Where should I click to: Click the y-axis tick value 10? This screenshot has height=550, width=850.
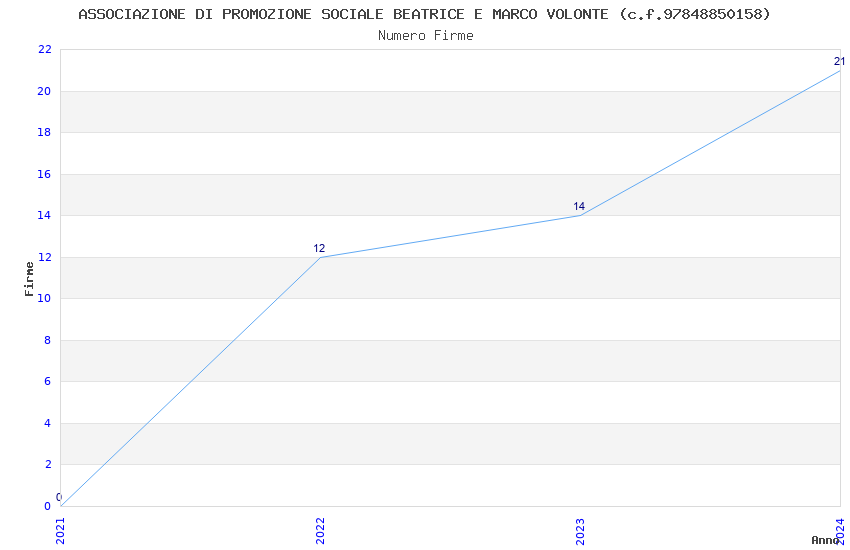[x=44, y=298]
